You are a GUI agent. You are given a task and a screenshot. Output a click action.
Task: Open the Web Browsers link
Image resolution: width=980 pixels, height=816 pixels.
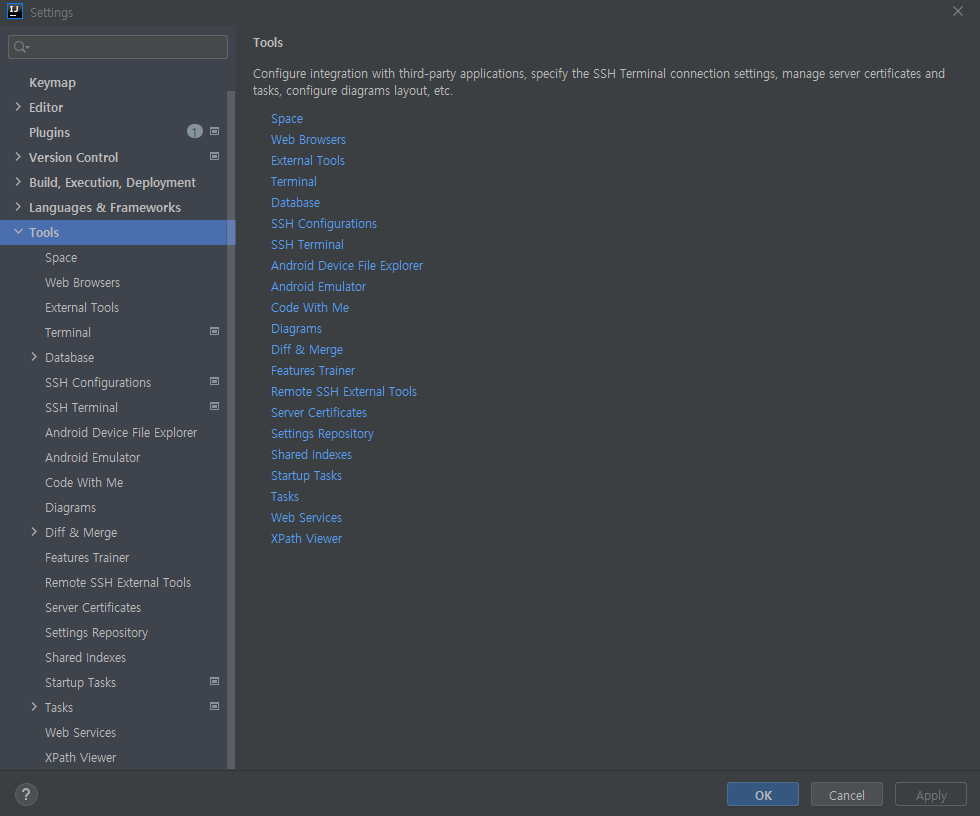308,139
